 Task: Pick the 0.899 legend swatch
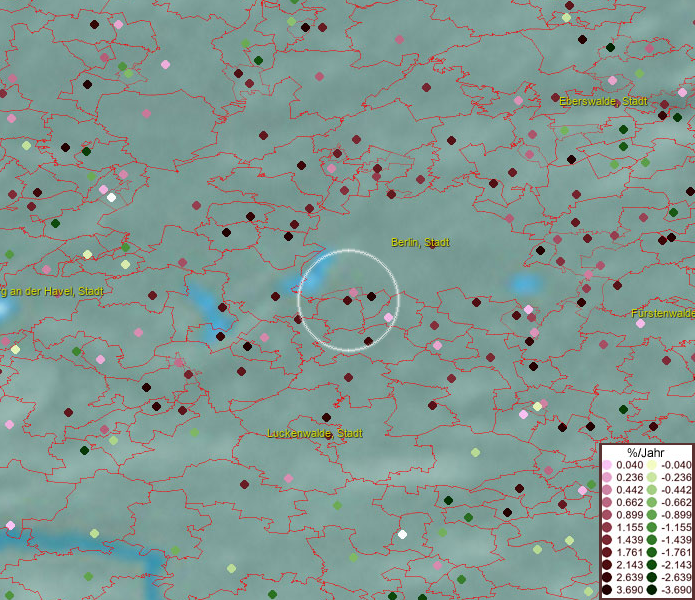point(607,515)
